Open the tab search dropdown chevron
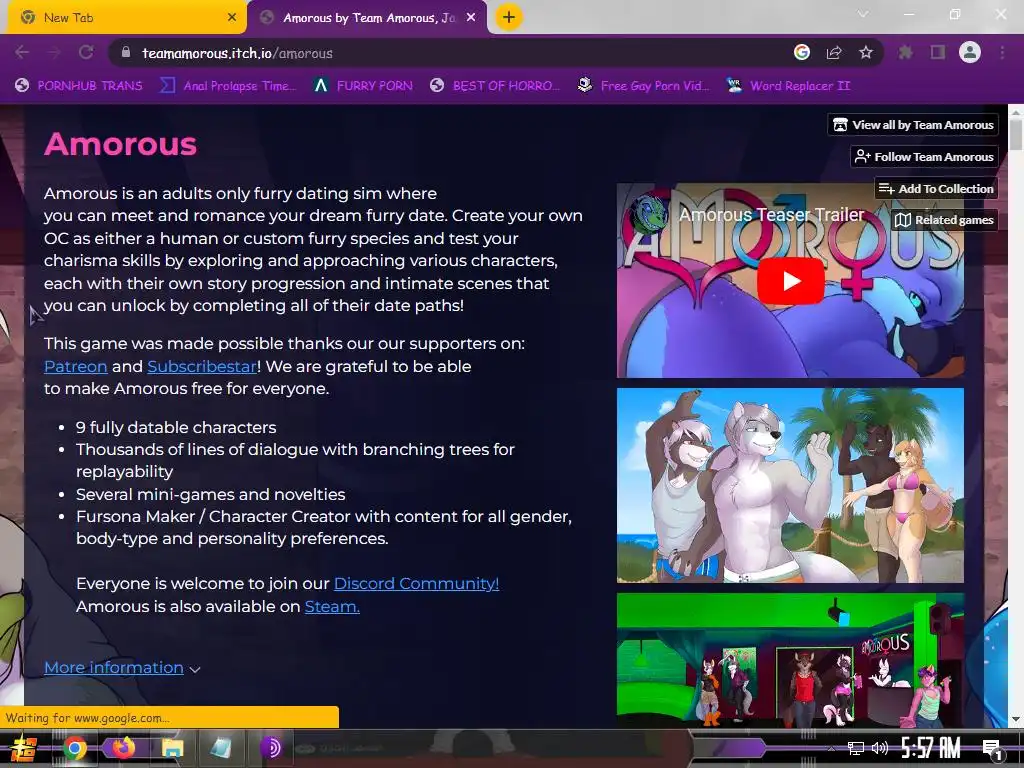Image resolution: width=1024 pixels, height=768 pixels. [x=863, y=14]
